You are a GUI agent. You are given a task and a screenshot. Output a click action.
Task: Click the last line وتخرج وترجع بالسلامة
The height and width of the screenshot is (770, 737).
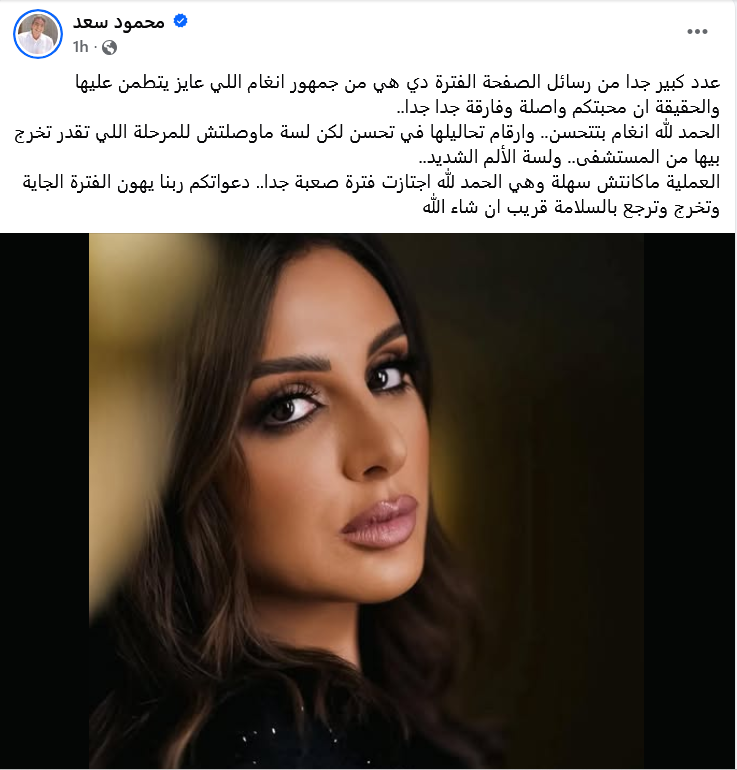pos(571,208)
